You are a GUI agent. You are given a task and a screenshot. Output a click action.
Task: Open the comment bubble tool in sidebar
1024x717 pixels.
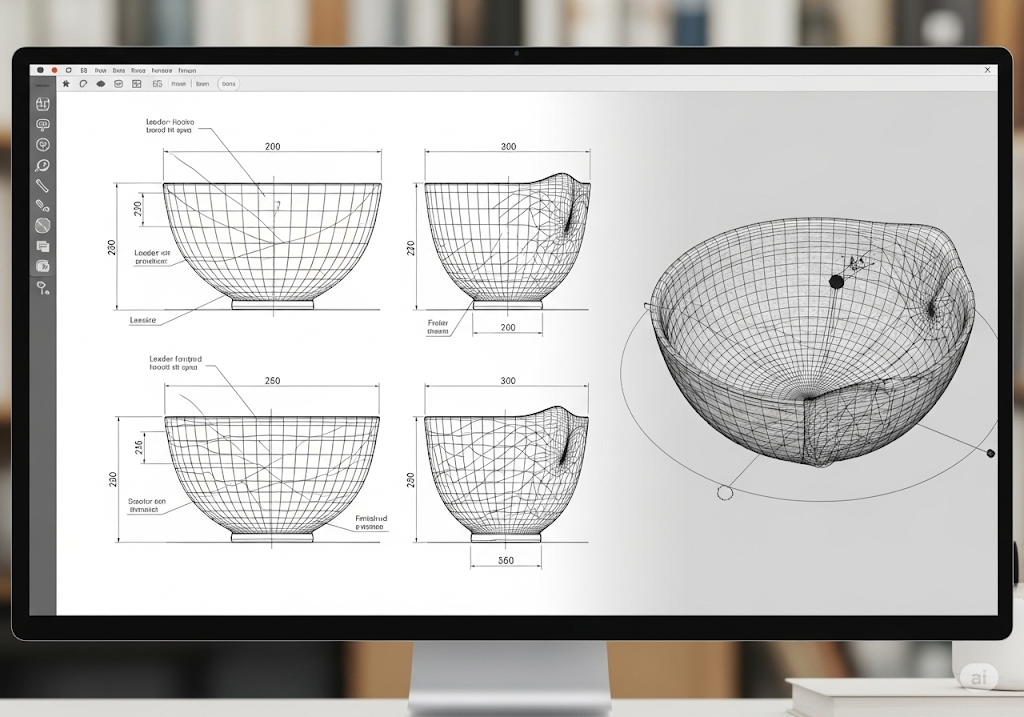tap(43, 125)
